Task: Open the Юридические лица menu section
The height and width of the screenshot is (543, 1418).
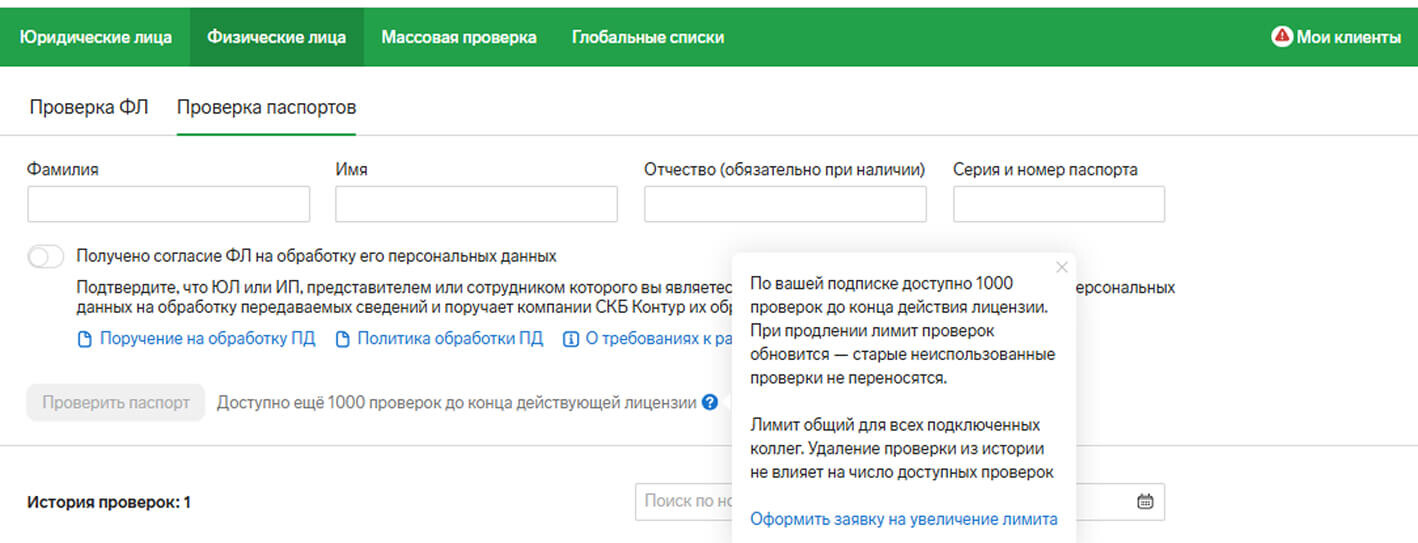Action: tap(96, 37)
